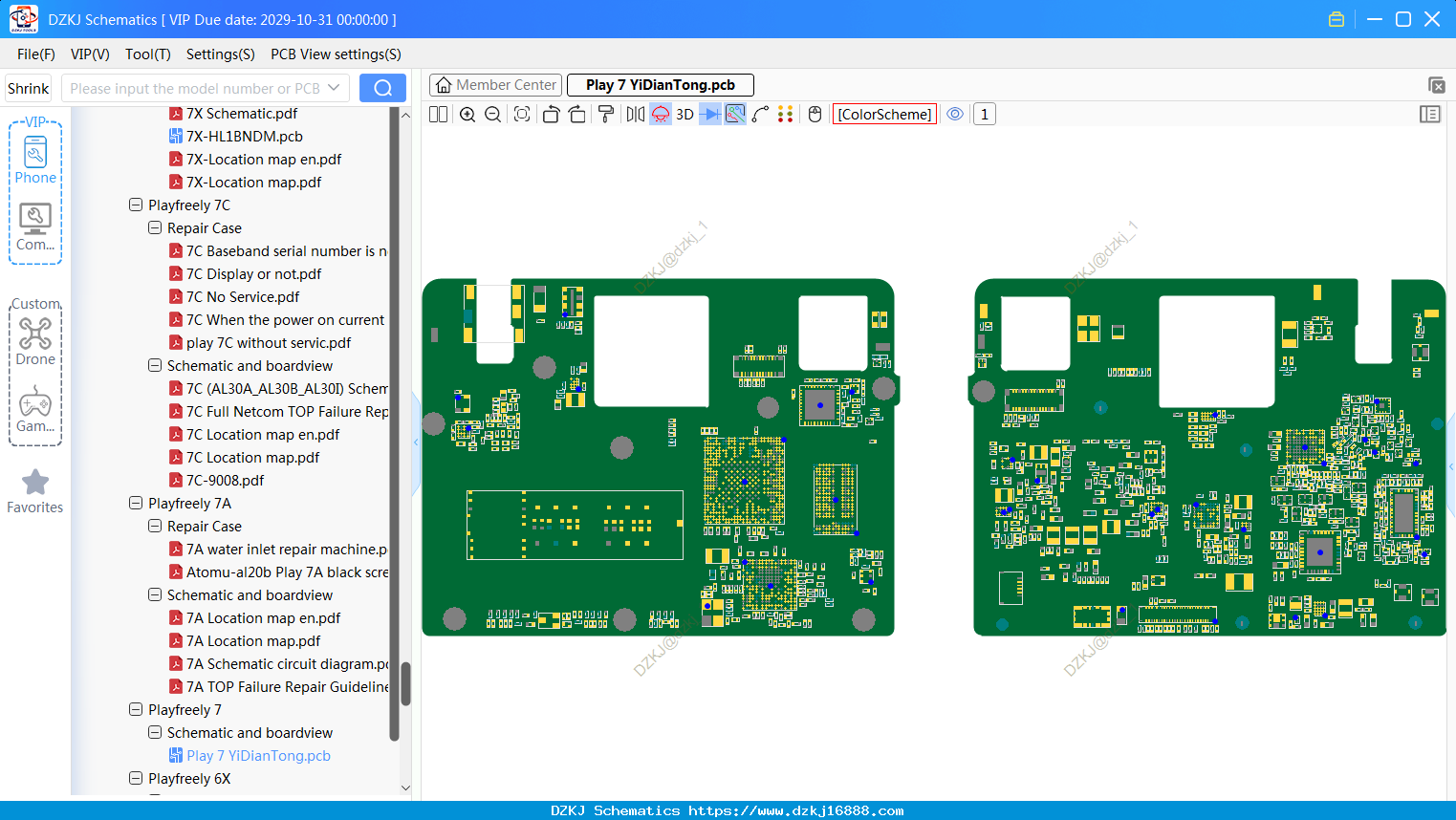Screen dimensions: 1456x820
Task: Rotate the board counter-clockwise
Action: pyautogui.click(x=551, y=115)
